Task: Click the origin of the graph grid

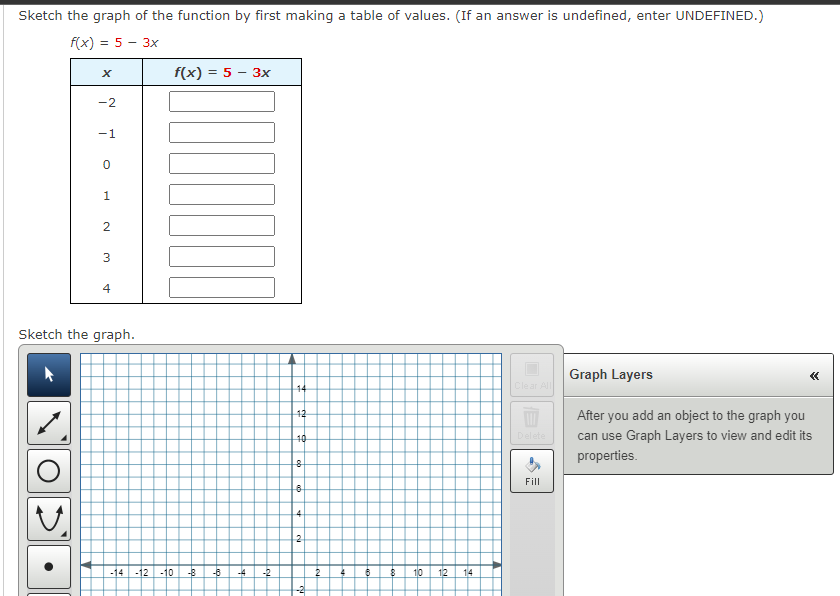Action: pos(293,563)
